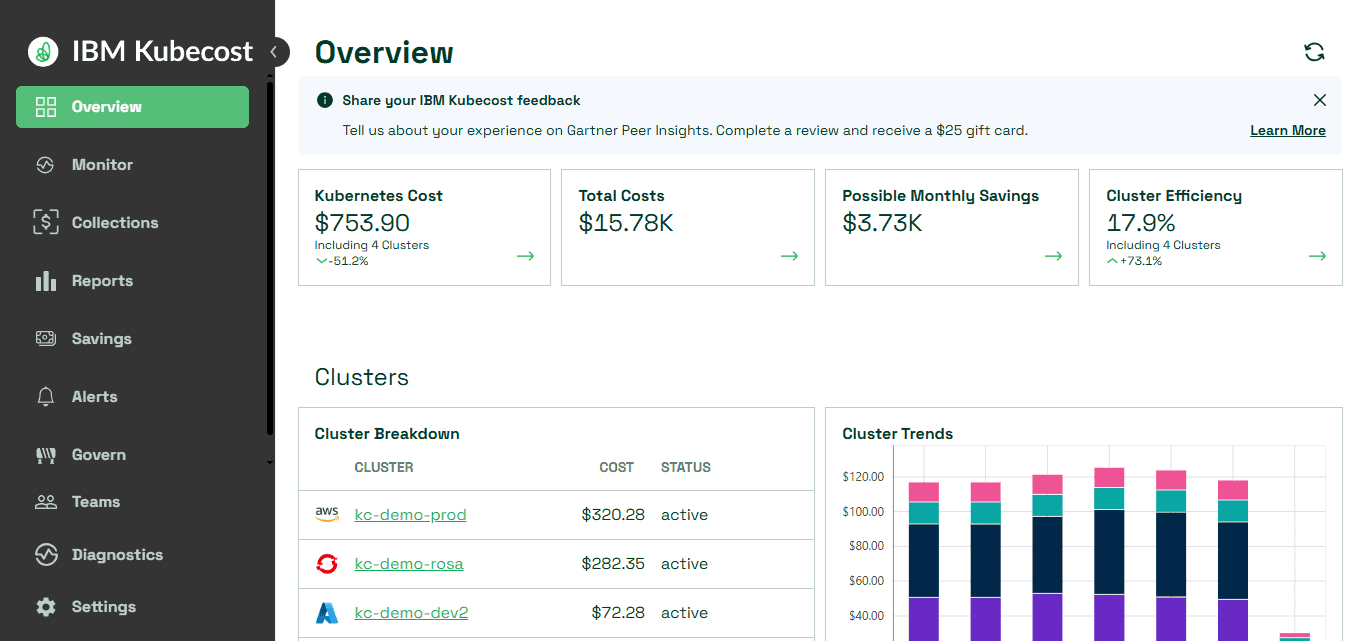Viewport: 1366px width, 641px height.
Task: Open the kc-demo-prod cluster link
Action: 411,515
